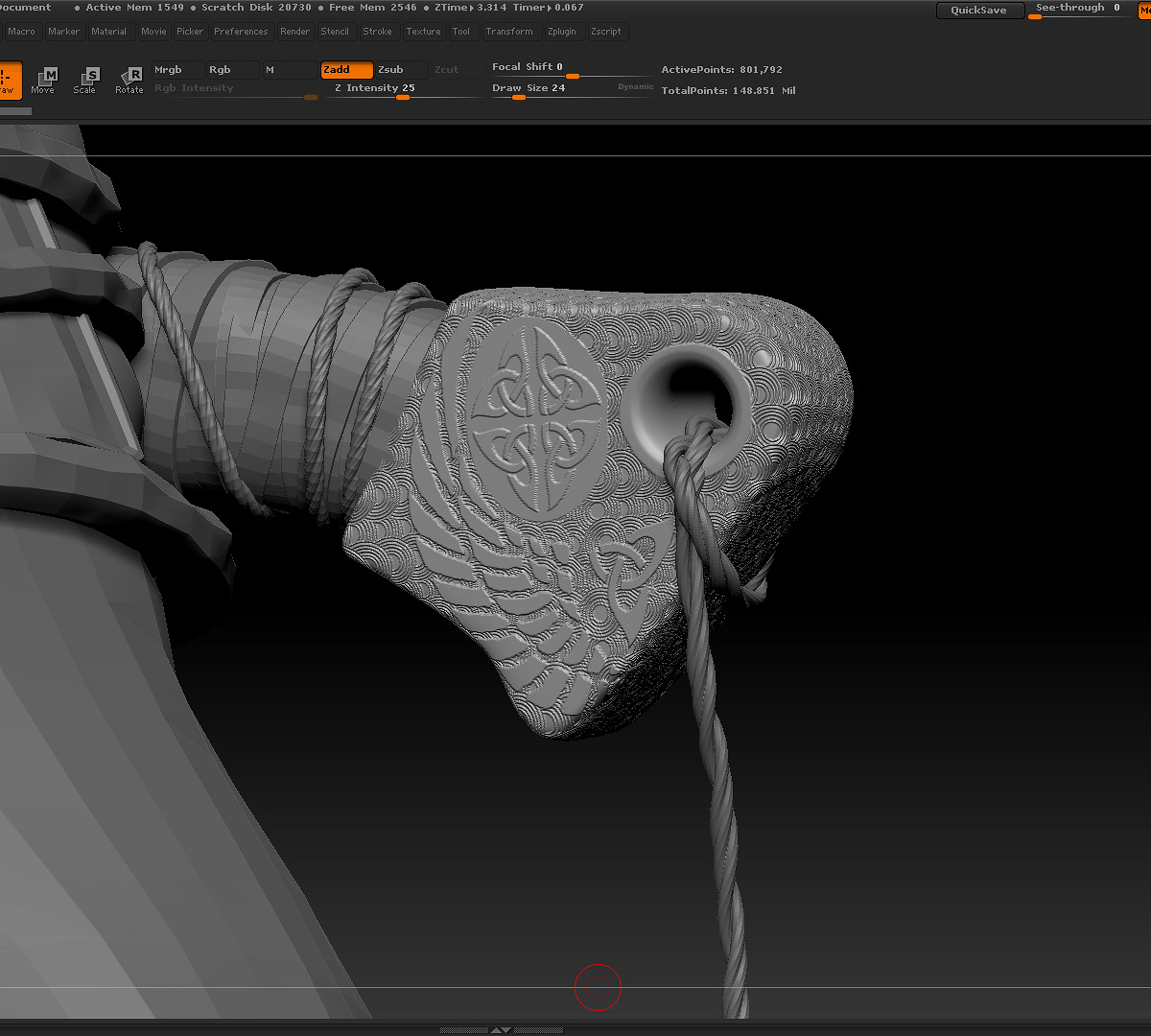Open the Picker menu
This screenshot has width=1151, height=1036.
190,32
